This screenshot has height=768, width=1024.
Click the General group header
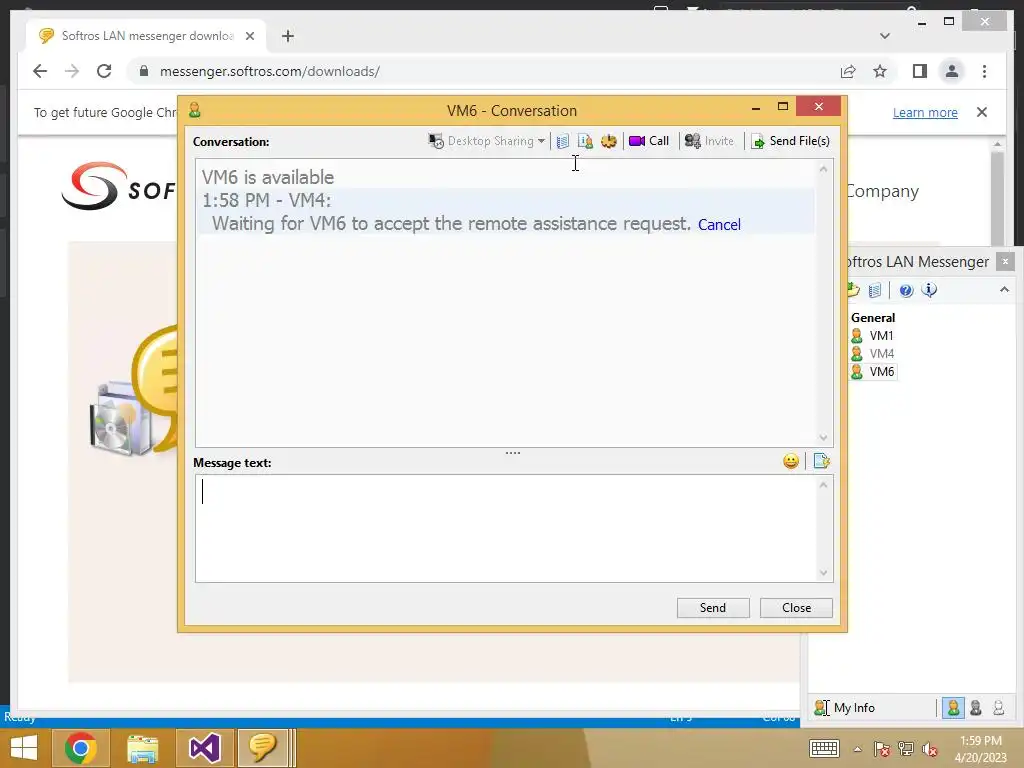point(872,318)
